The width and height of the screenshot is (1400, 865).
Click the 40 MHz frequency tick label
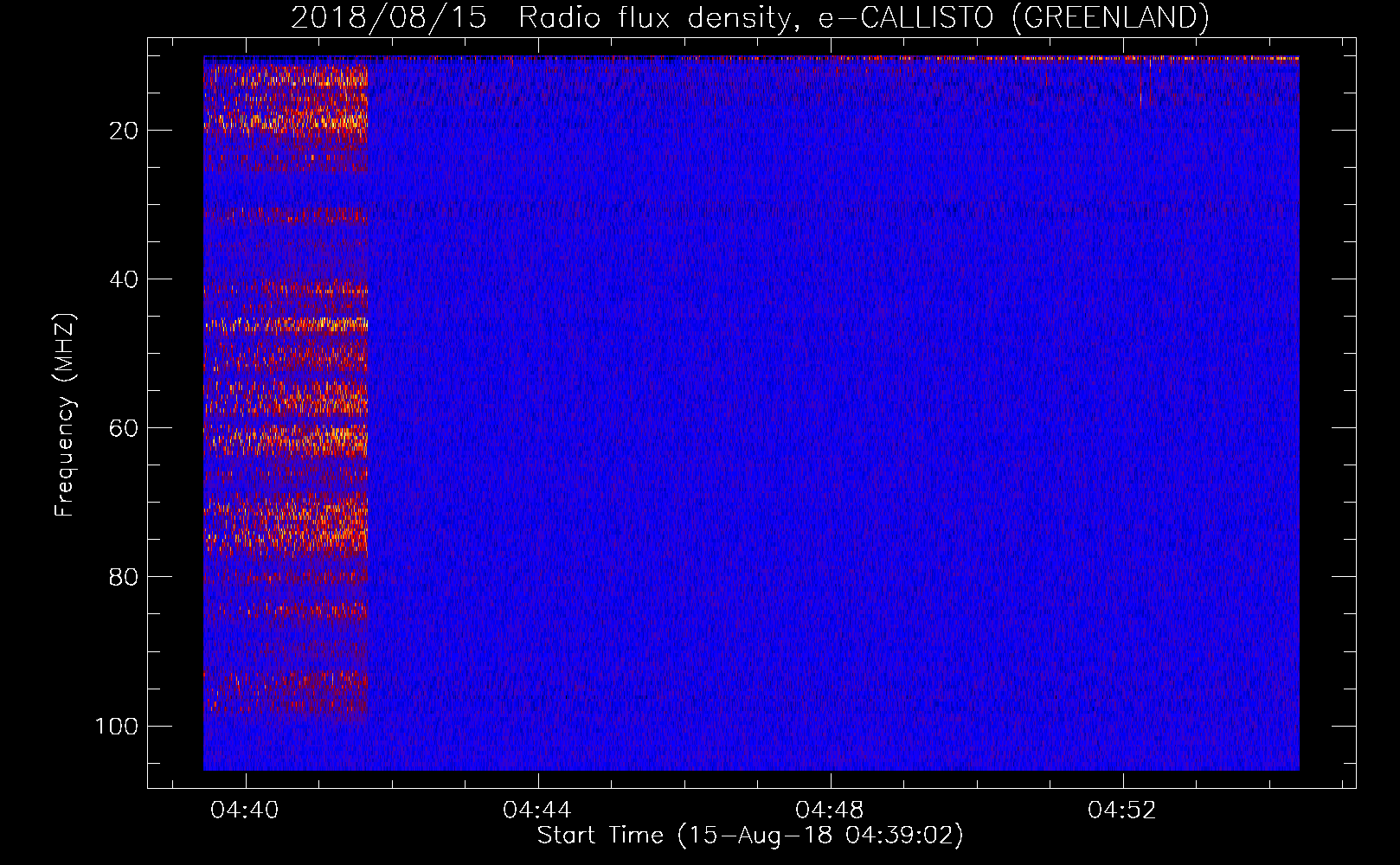coord(124,279)
